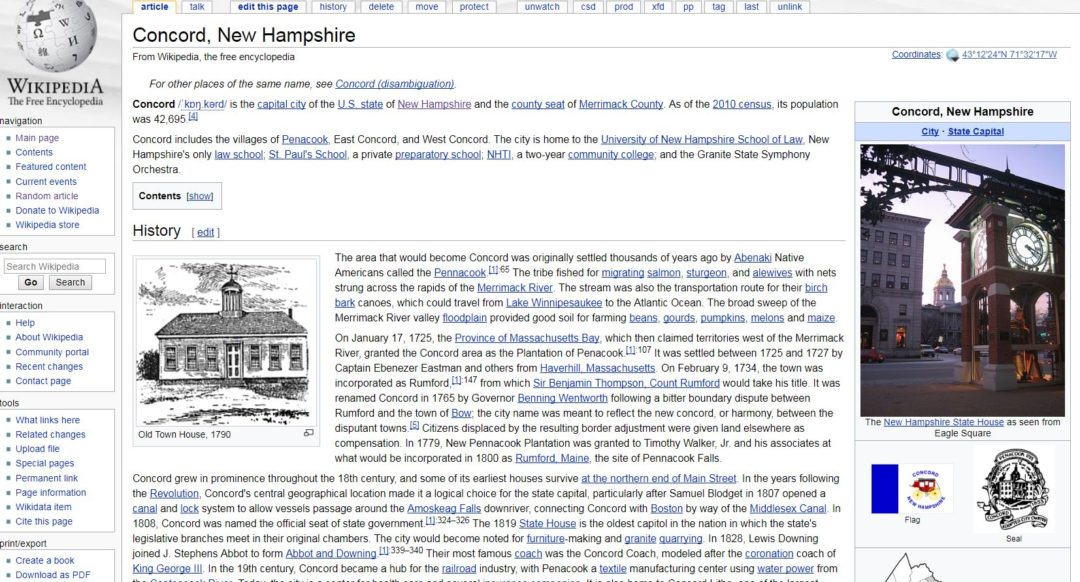The height and width of the screenshot is (582, 1080).
Task: Follow the Lake Winnipesaukee link
Action: tap(554, 302)
